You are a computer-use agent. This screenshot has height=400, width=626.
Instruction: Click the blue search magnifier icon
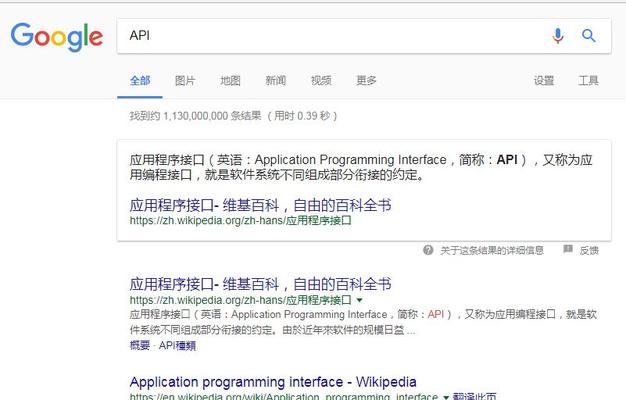pyautogui.click(x=588, y=36)
